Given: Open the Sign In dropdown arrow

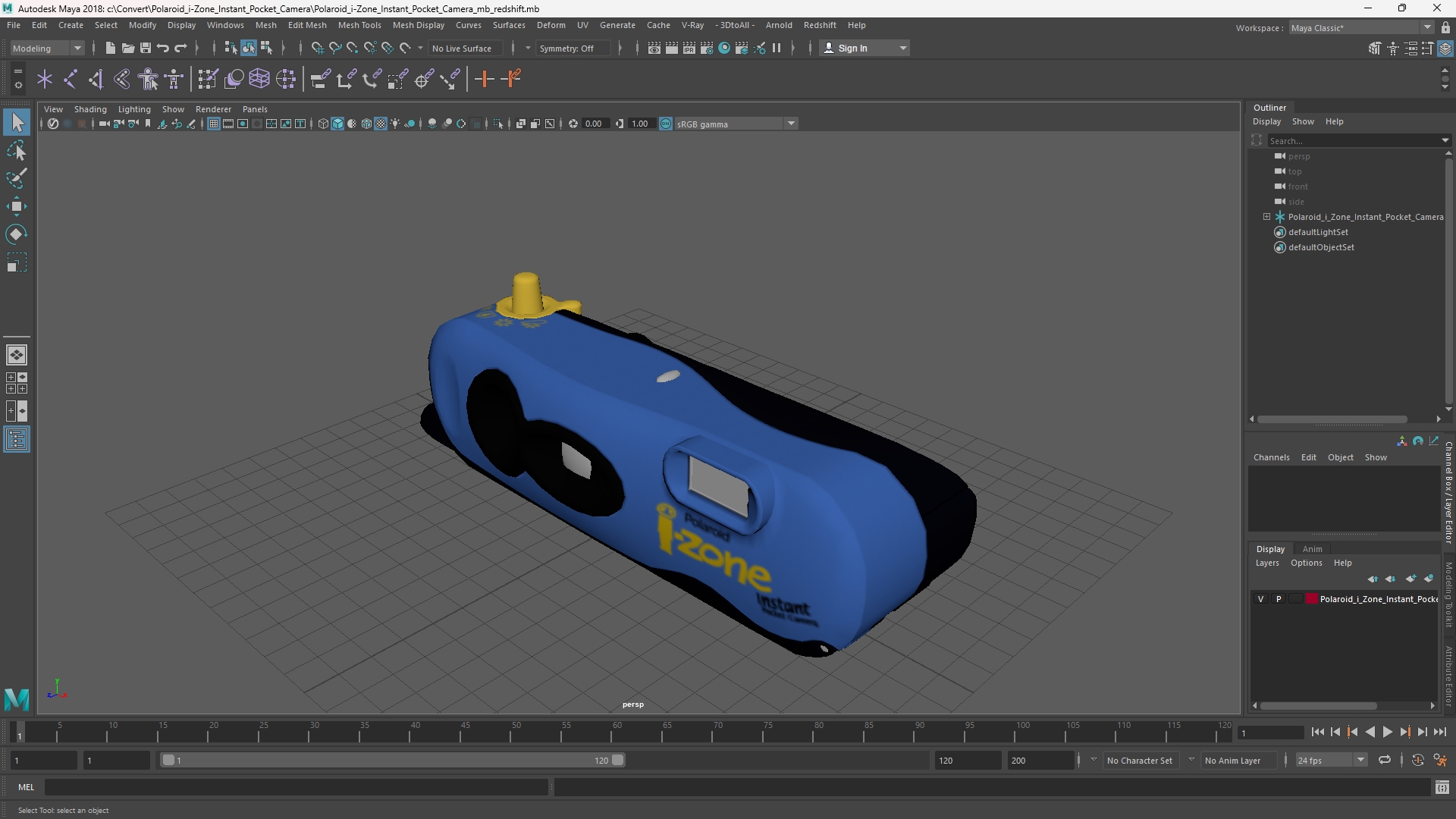Looking at the screenshot, I should coord(902,48).
